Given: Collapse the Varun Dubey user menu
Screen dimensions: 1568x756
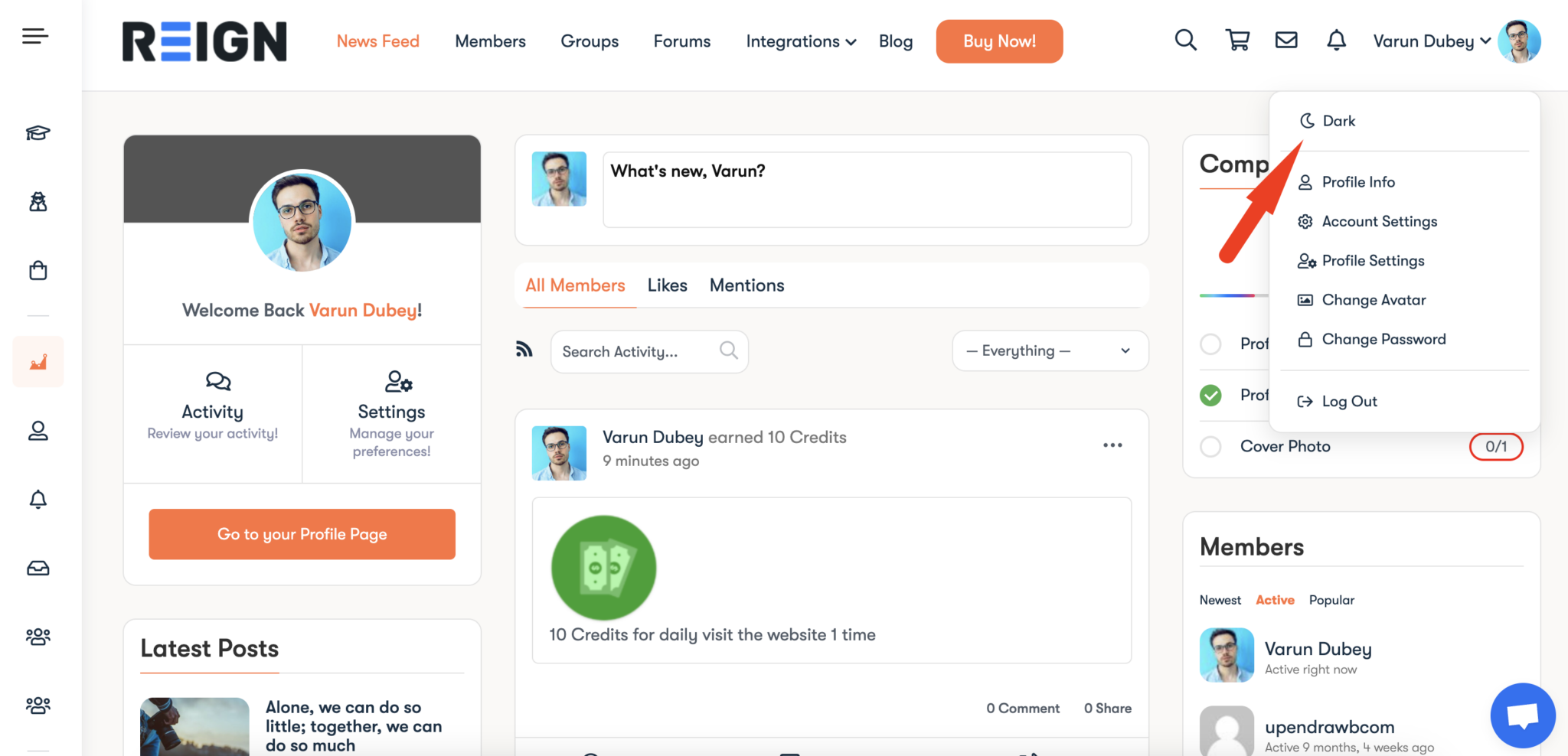Looking at the screenshot, I should click(1432, 41).
